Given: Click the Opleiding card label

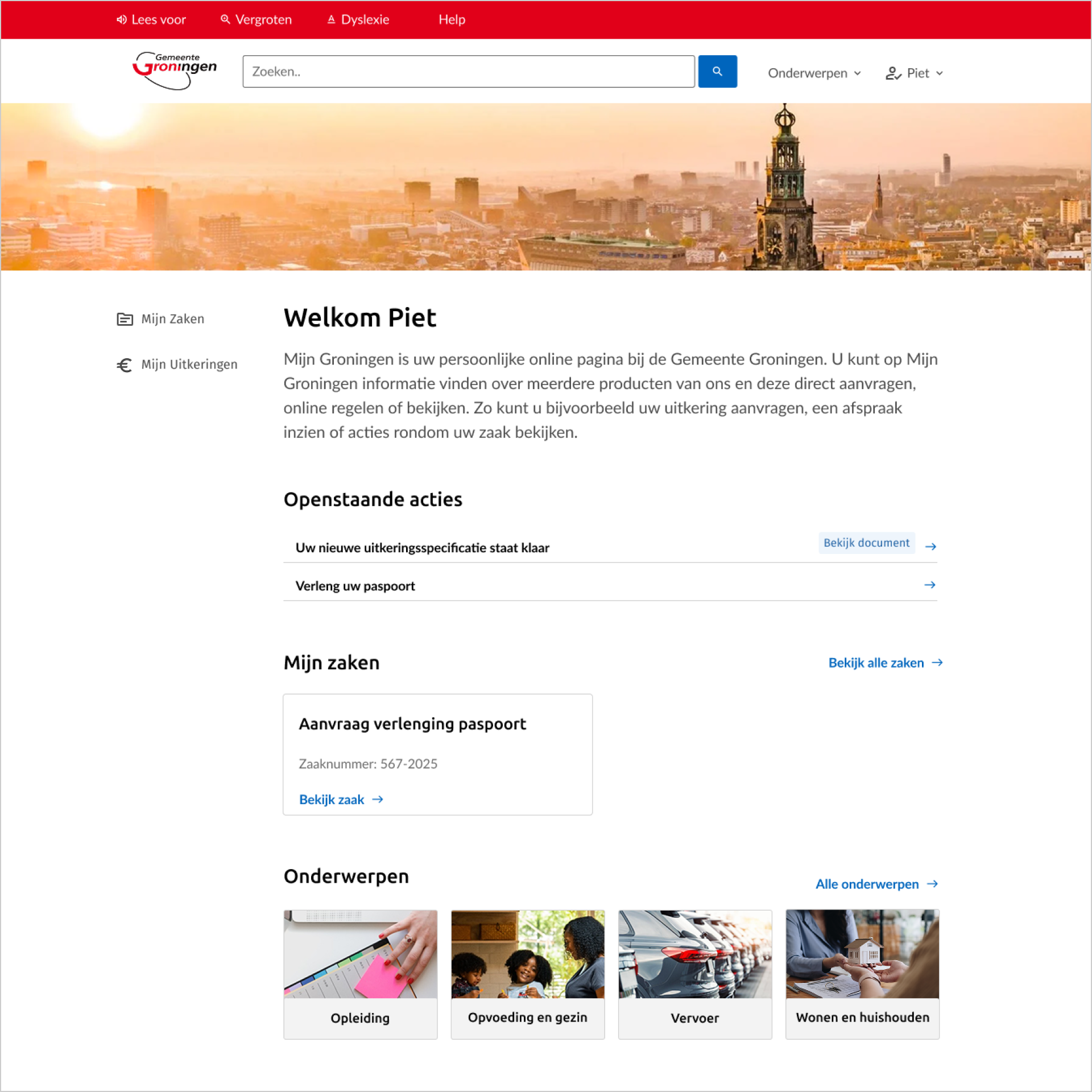Looking at the screenshot, I should (360, 1018).
